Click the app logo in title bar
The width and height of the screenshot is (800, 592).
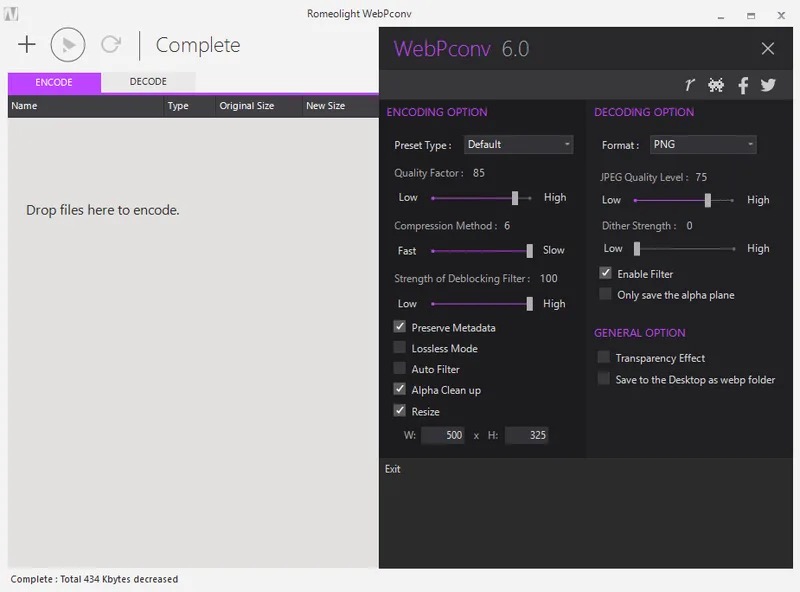pyautogui.click(x=11, y=14)
